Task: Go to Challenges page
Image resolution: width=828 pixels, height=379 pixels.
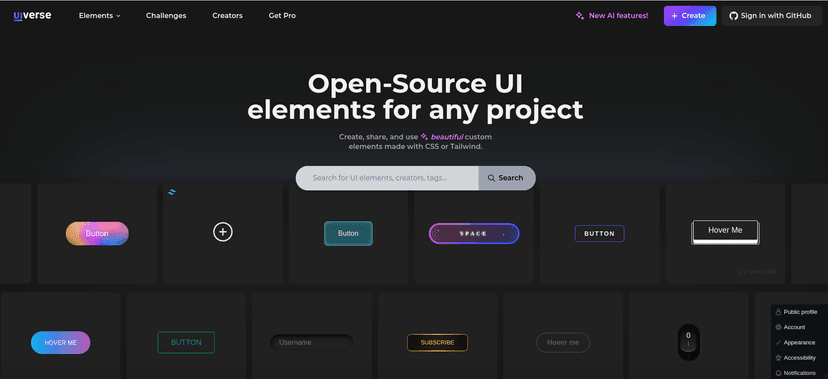Action: (166, 16)
